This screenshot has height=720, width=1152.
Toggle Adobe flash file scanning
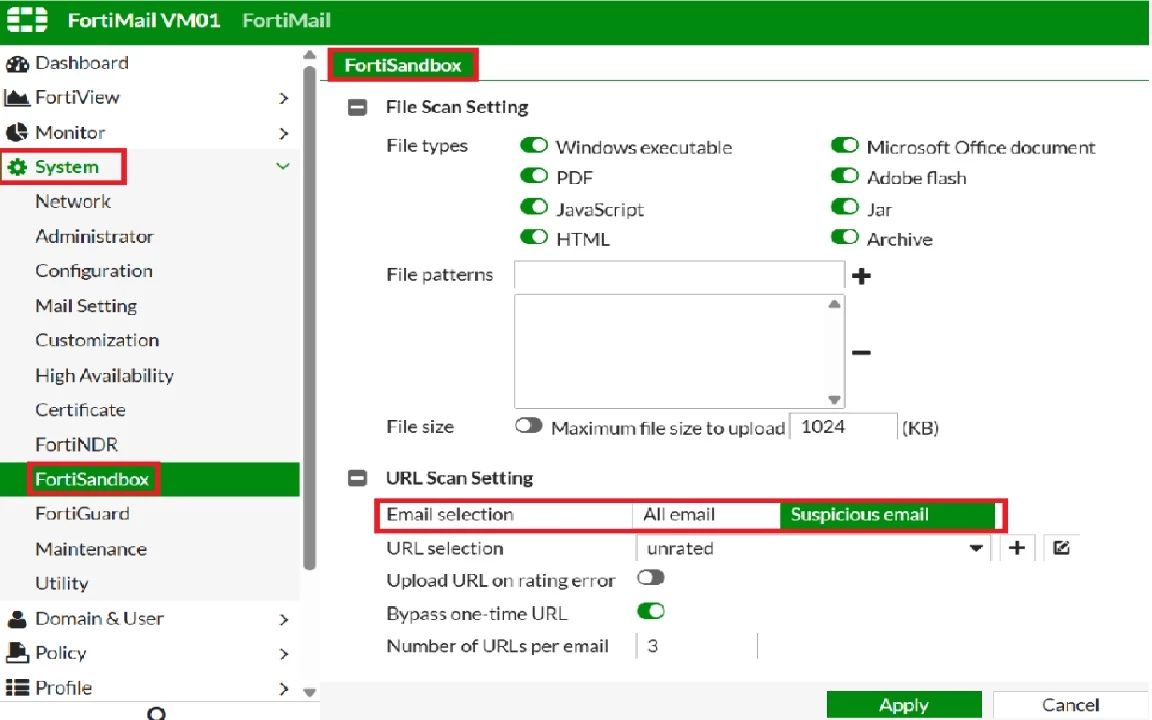tap(845, 176)
